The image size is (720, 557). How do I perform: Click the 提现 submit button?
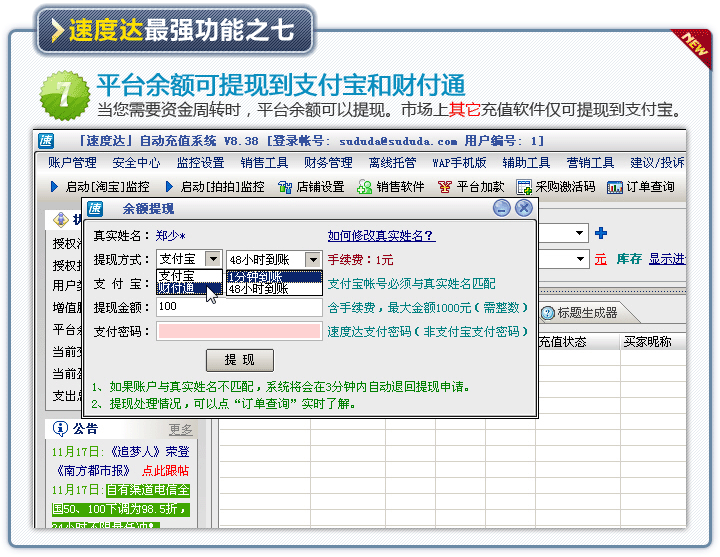pyautogui.click(x=240, y=360)
